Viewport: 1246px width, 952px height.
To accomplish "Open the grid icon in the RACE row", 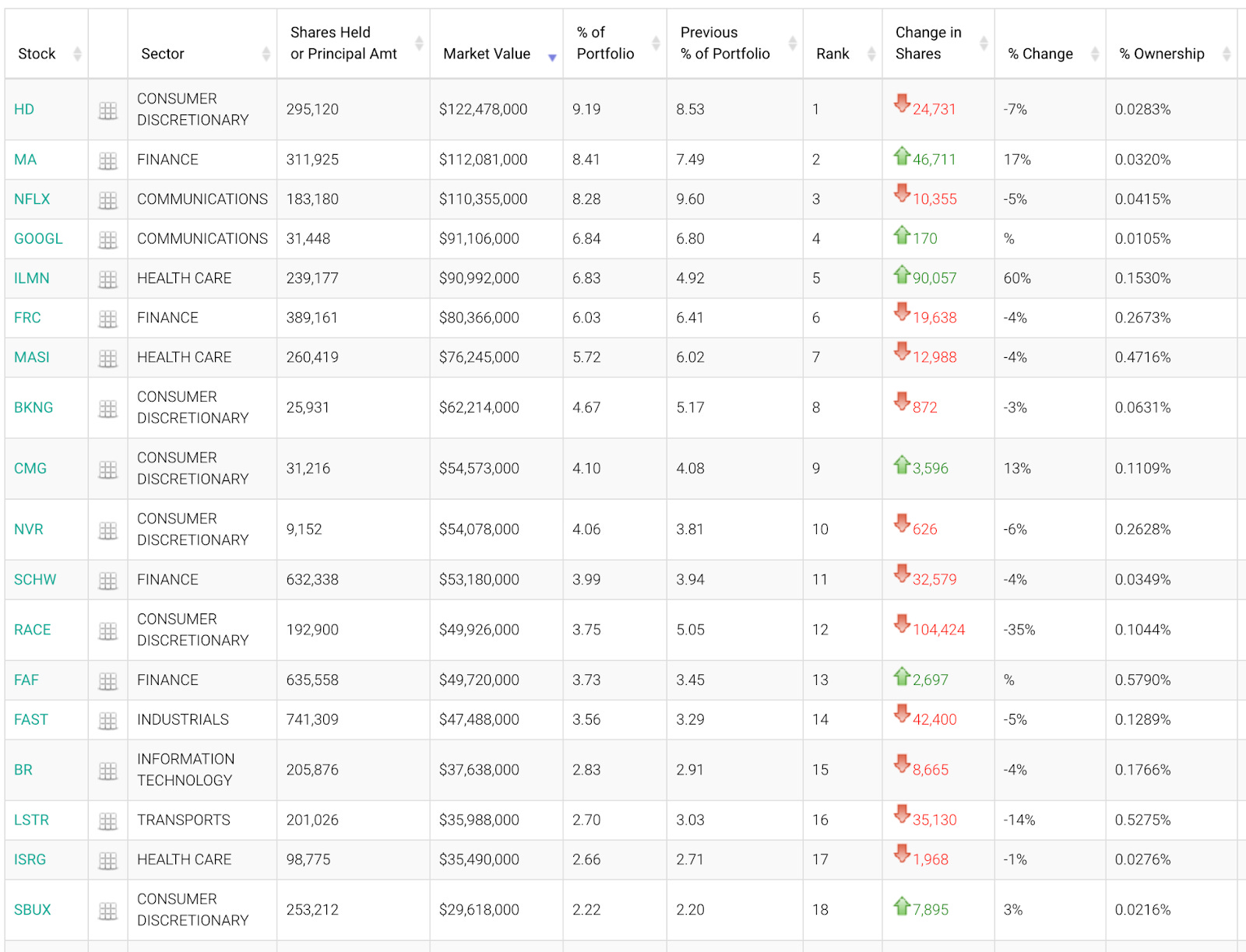I will tap(108, 631).
